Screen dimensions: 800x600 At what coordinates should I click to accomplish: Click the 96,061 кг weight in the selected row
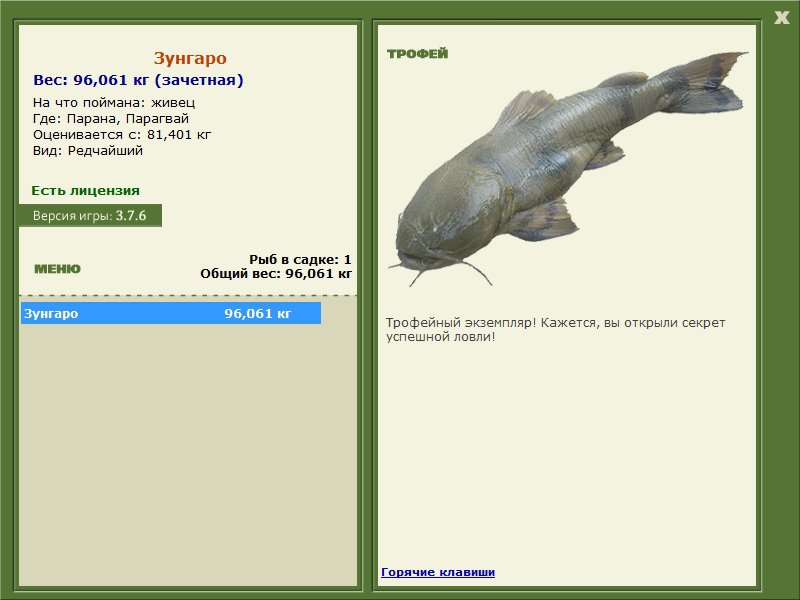click(x=258, y=313)
